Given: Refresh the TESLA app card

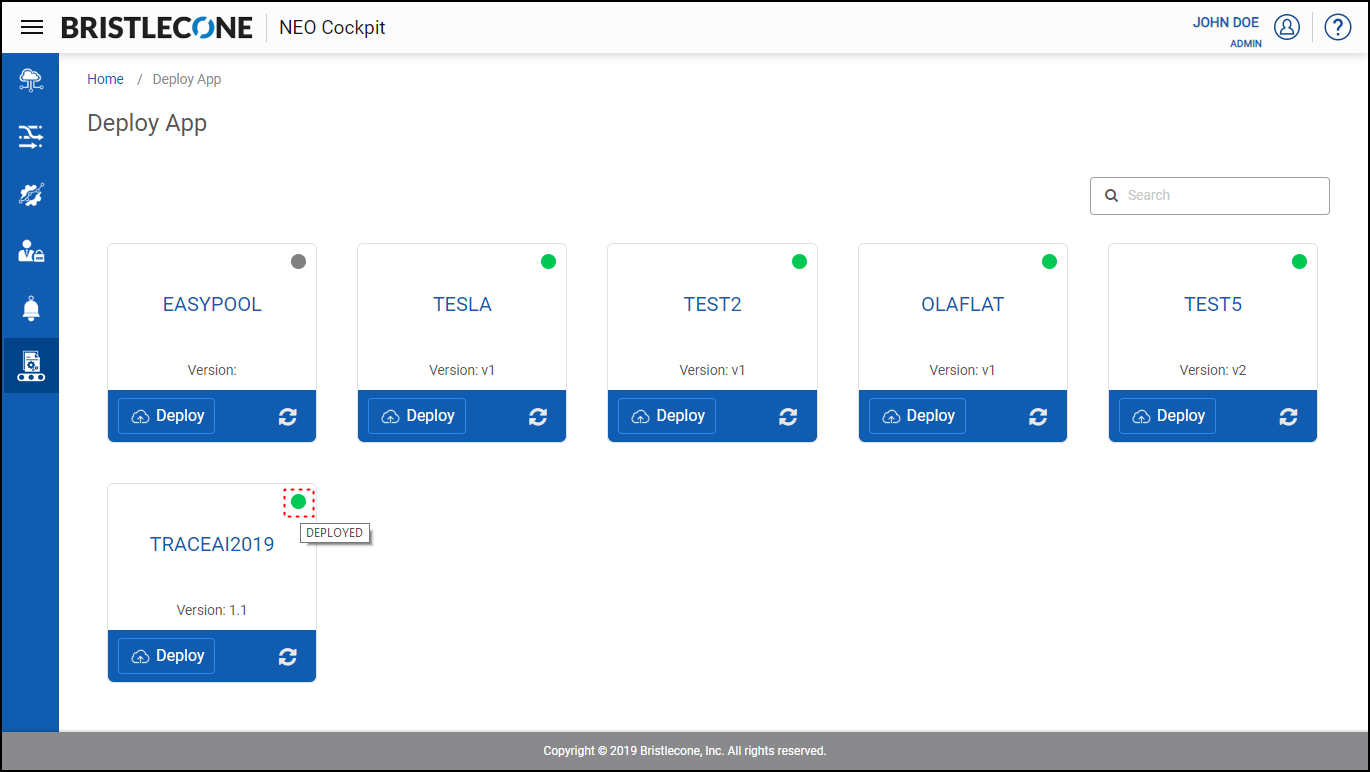Looking at the screenshot, I should pos(538,417).
